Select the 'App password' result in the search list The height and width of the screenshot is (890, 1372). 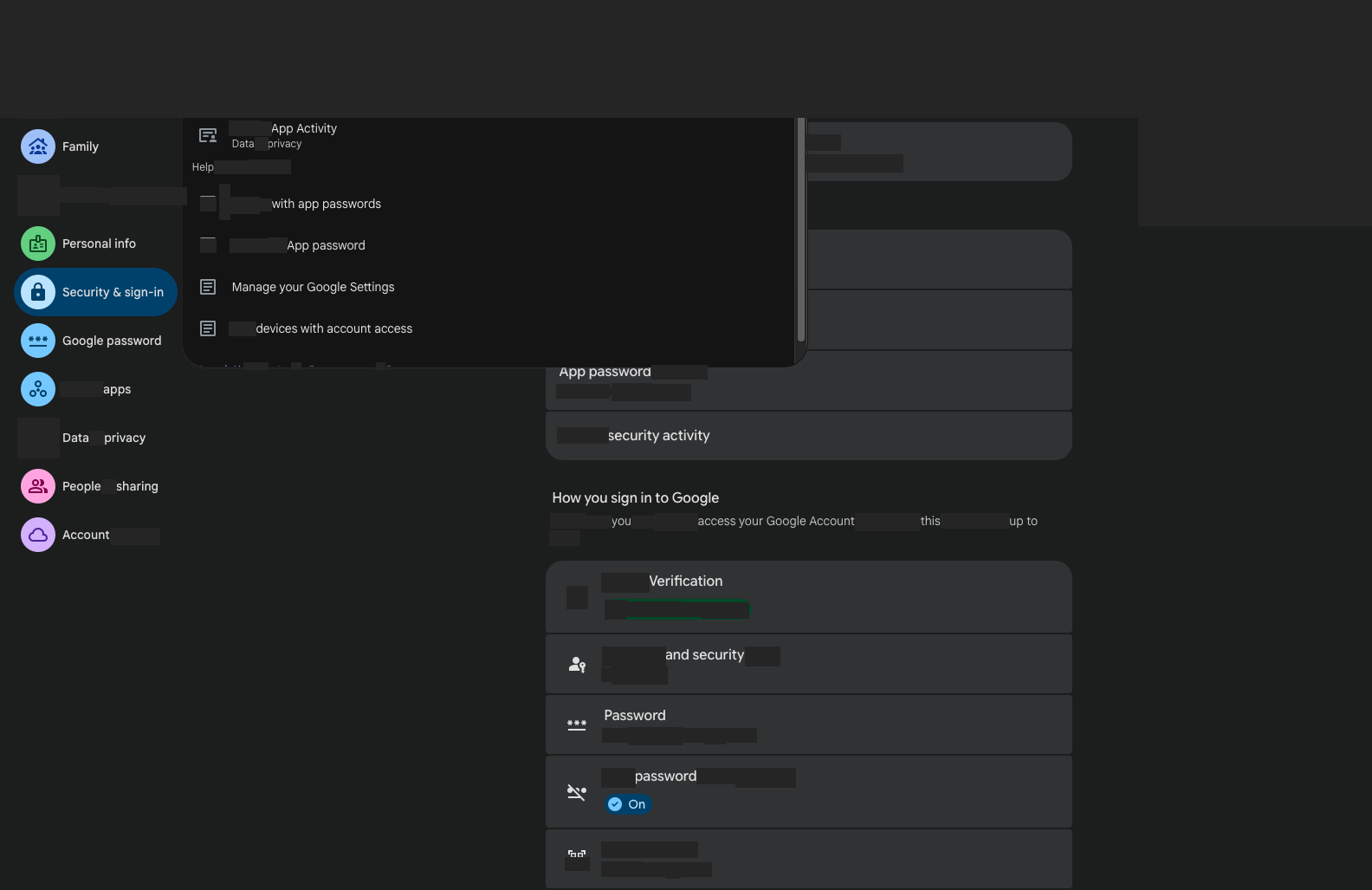click(489, 245)
